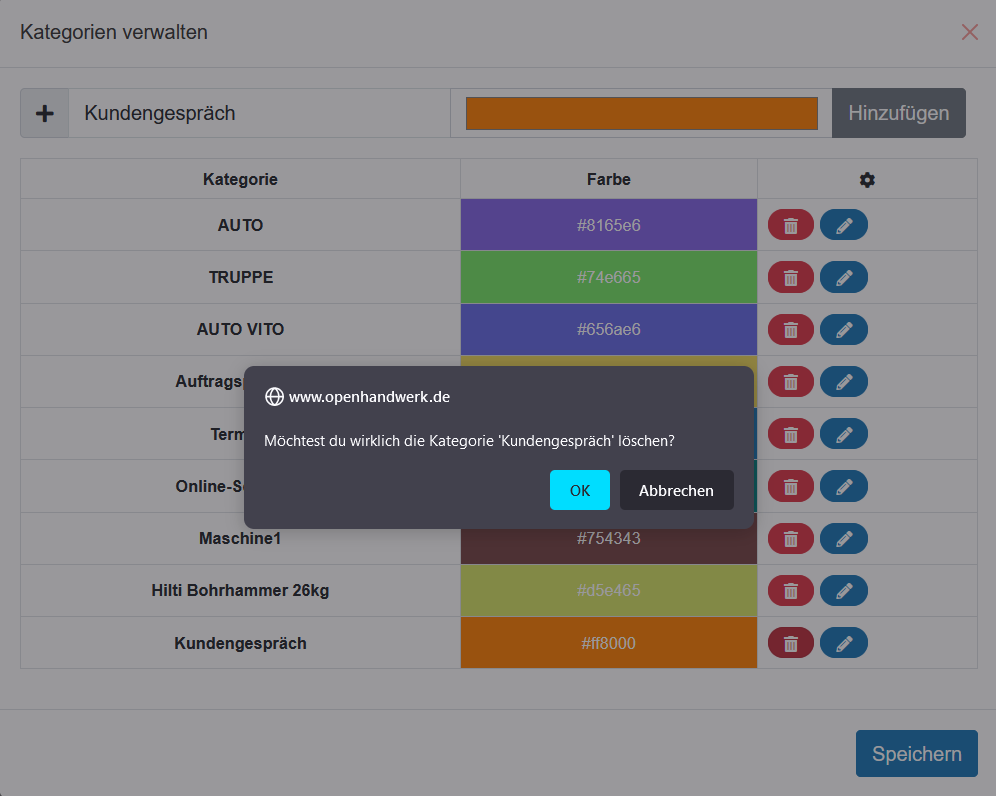
Task: Click trash icon in TRUPPE row
Action: point(791,277)
